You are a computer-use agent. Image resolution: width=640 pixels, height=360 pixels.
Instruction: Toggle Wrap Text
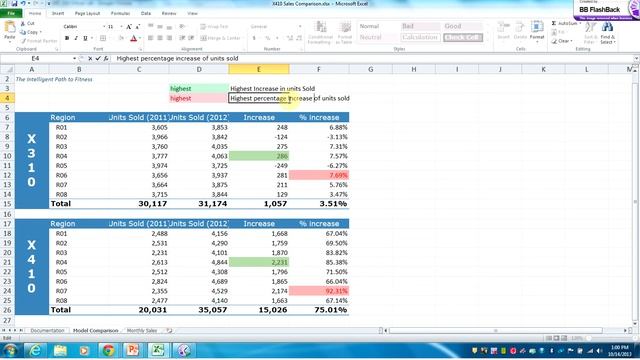coord(215,27)
